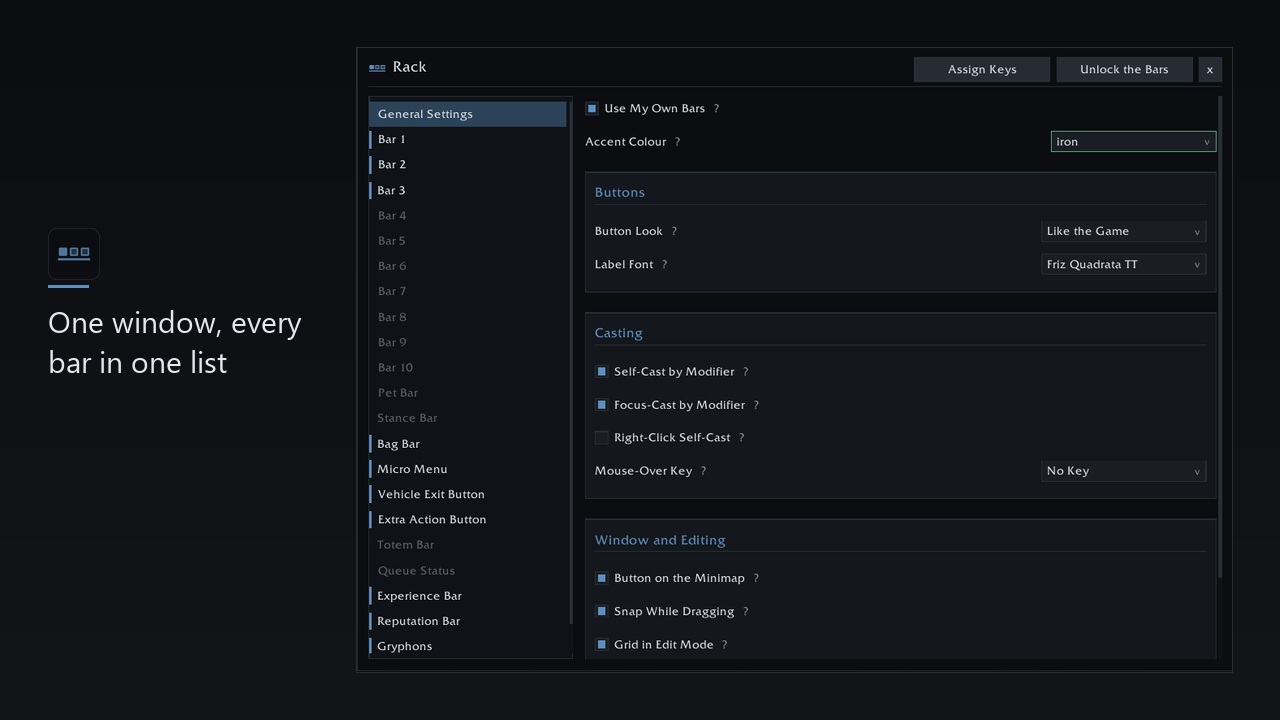Open the Mouse-Over Key dropdown
This screenshot has width=1280, height=720.
[x=1123, y=471]
